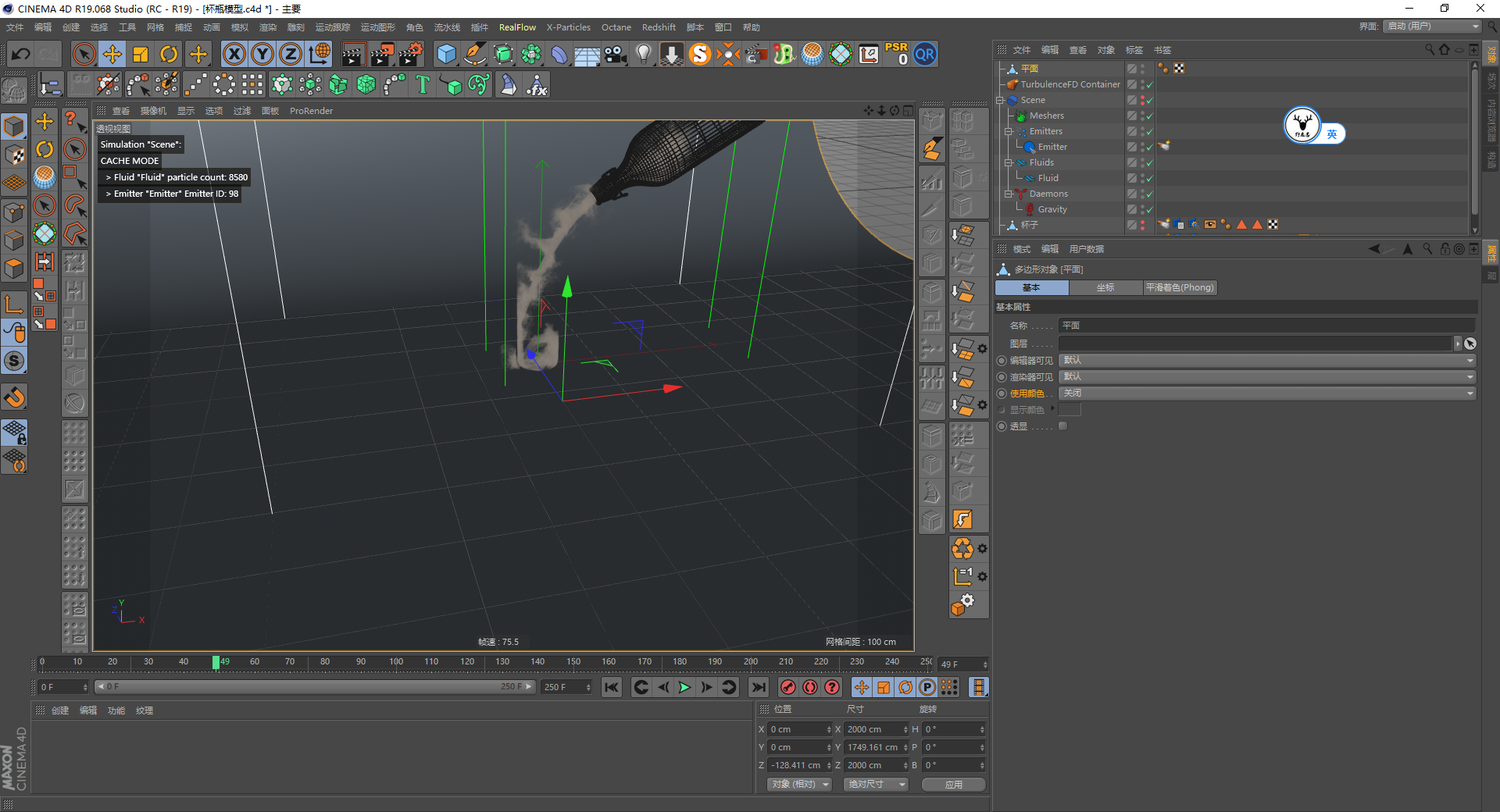This screenshot has height=812, width=1500.
Task: Select the Scale tool in top toolbar
Action: tap(141, 54)
